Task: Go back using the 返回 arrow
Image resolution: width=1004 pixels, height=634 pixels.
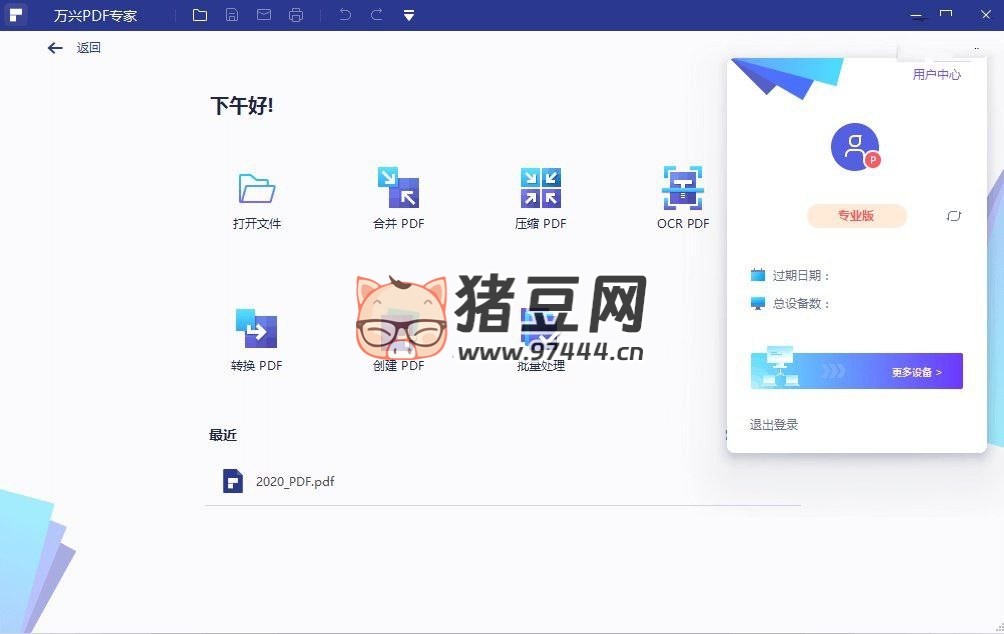Action: point(56,48)
